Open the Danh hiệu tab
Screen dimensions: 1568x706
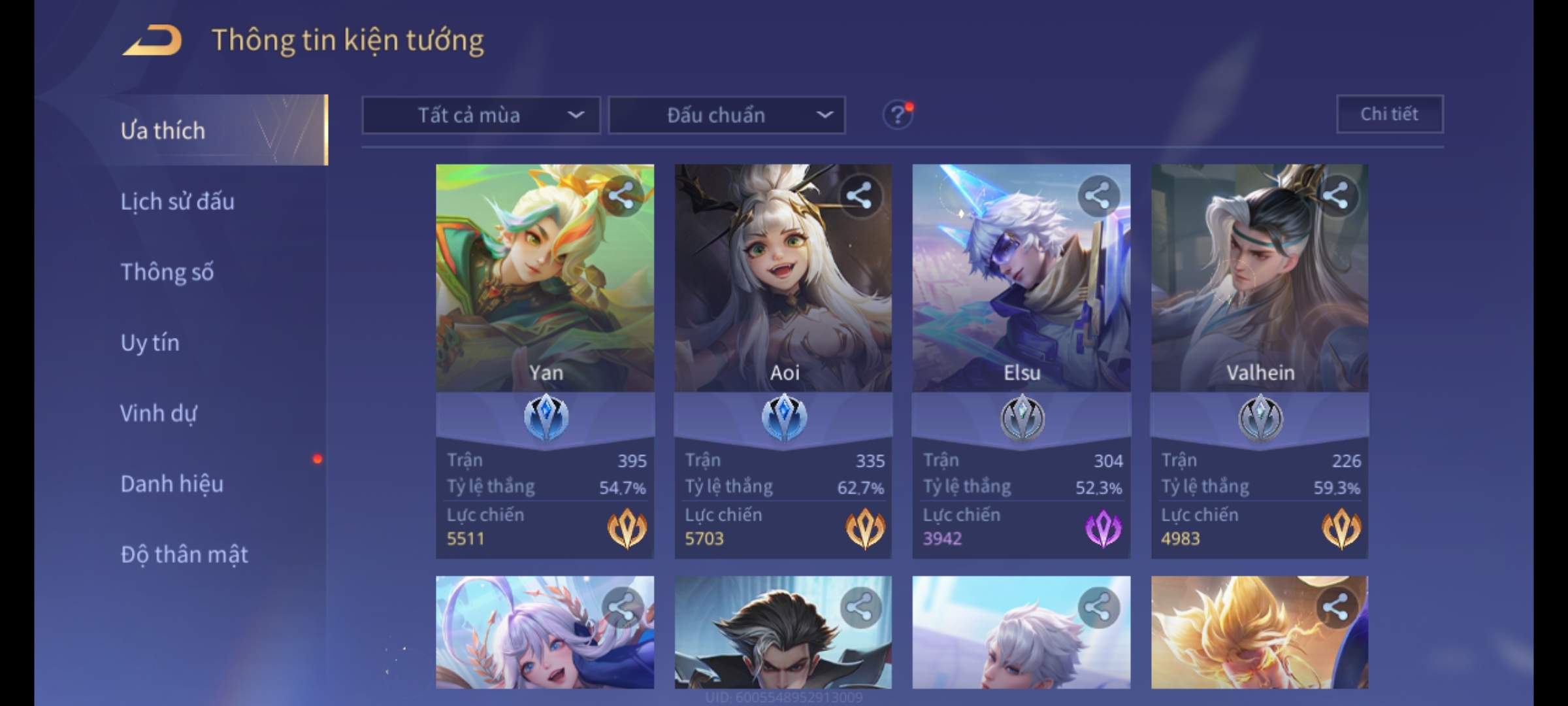tap(172, 484)
